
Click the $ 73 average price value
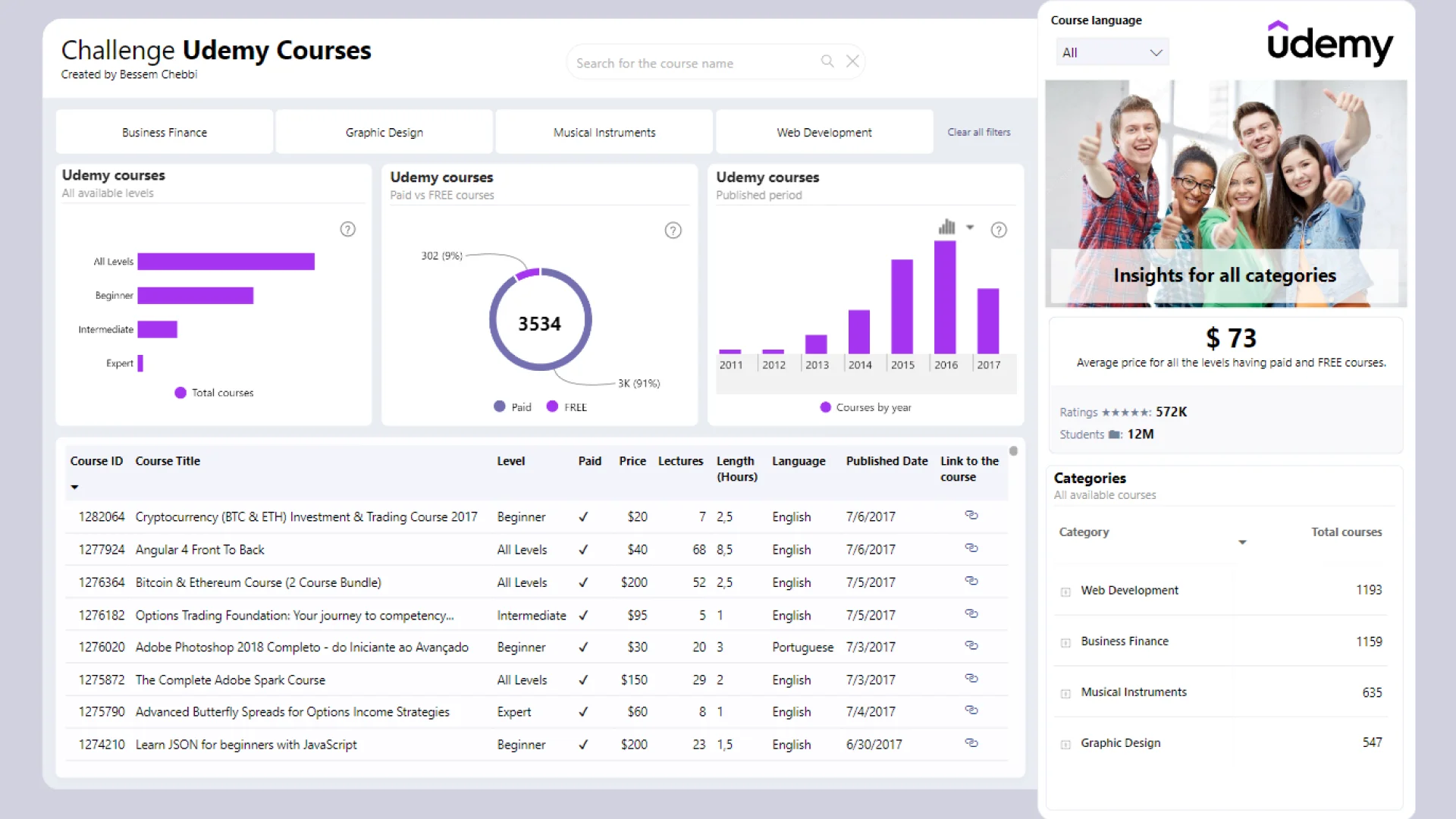[x=1231, y=337]
